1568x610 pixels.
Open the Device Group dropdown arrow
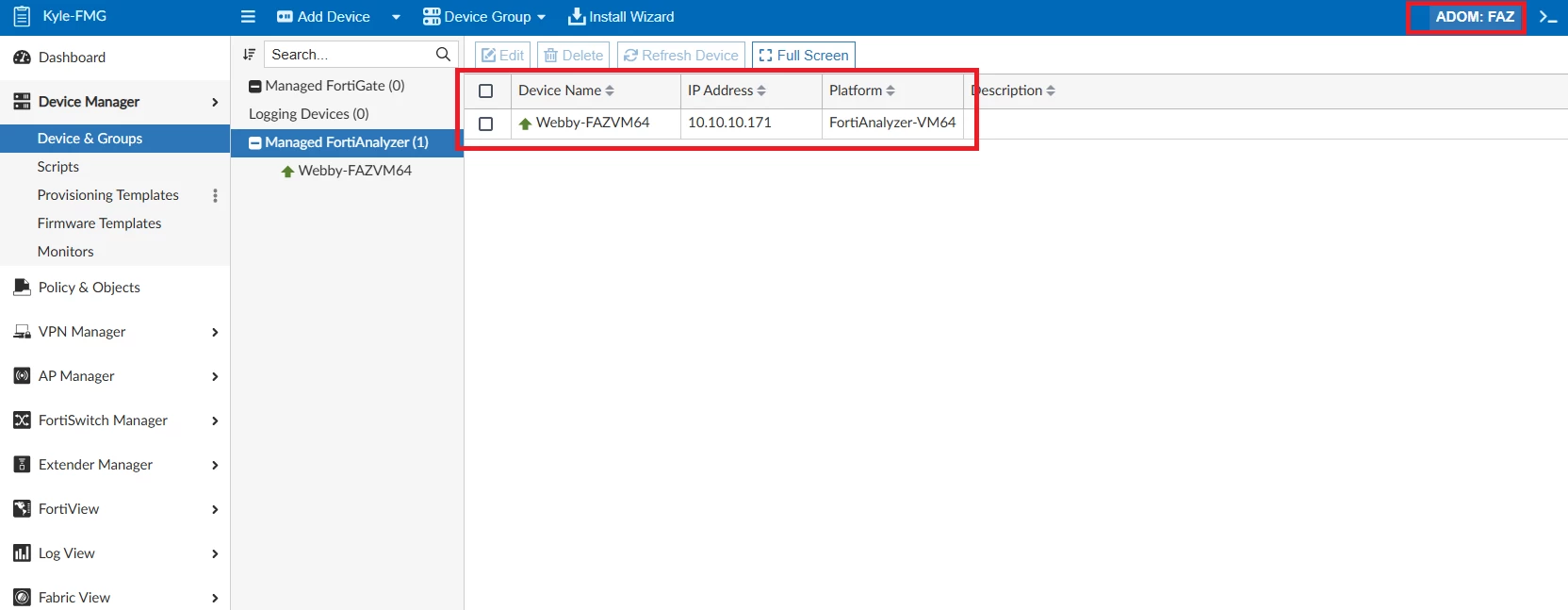(541, 17)
